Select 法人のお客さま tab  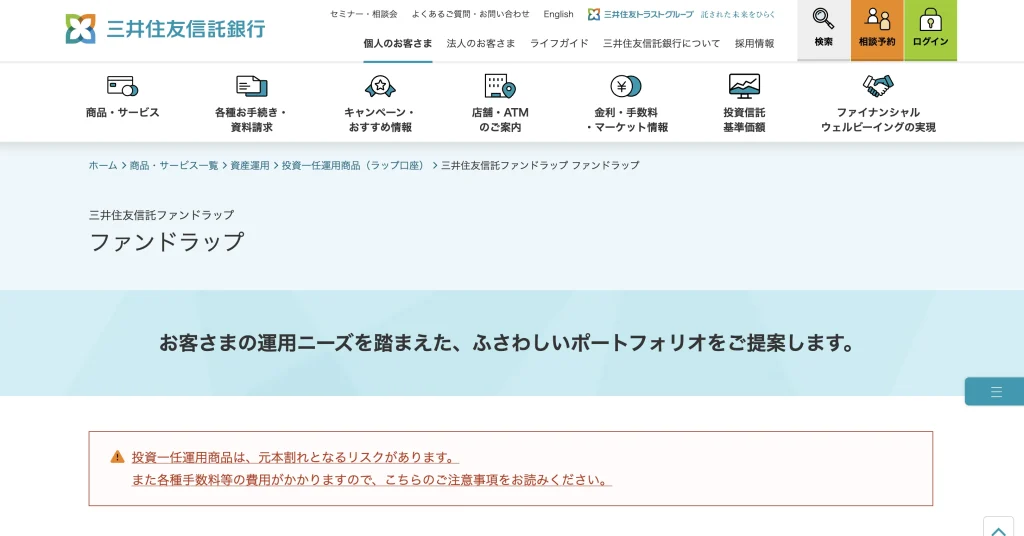click(x=481, y=43)
